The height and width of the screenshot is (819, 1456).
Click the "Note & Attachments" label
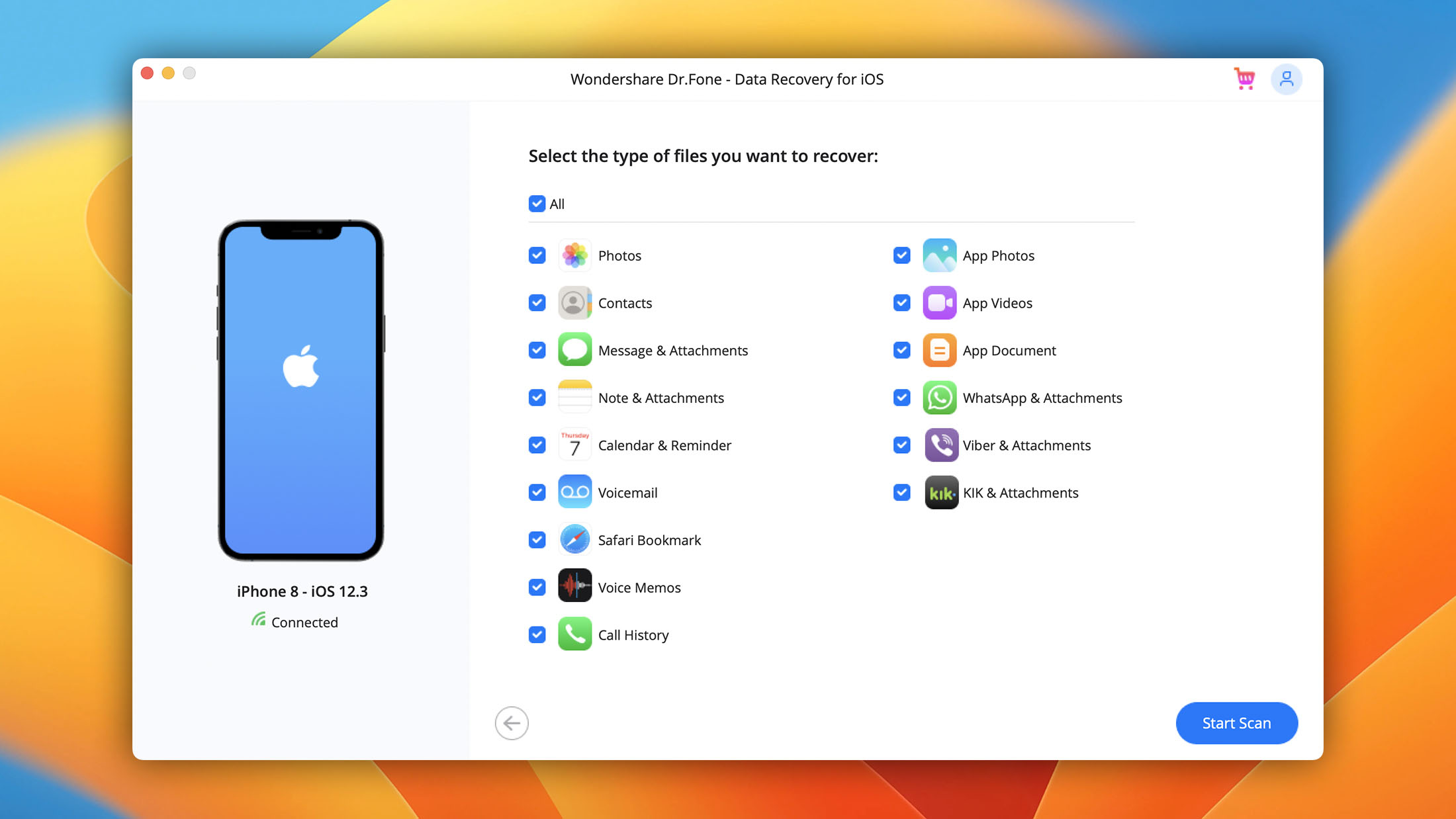pos(661,398)
